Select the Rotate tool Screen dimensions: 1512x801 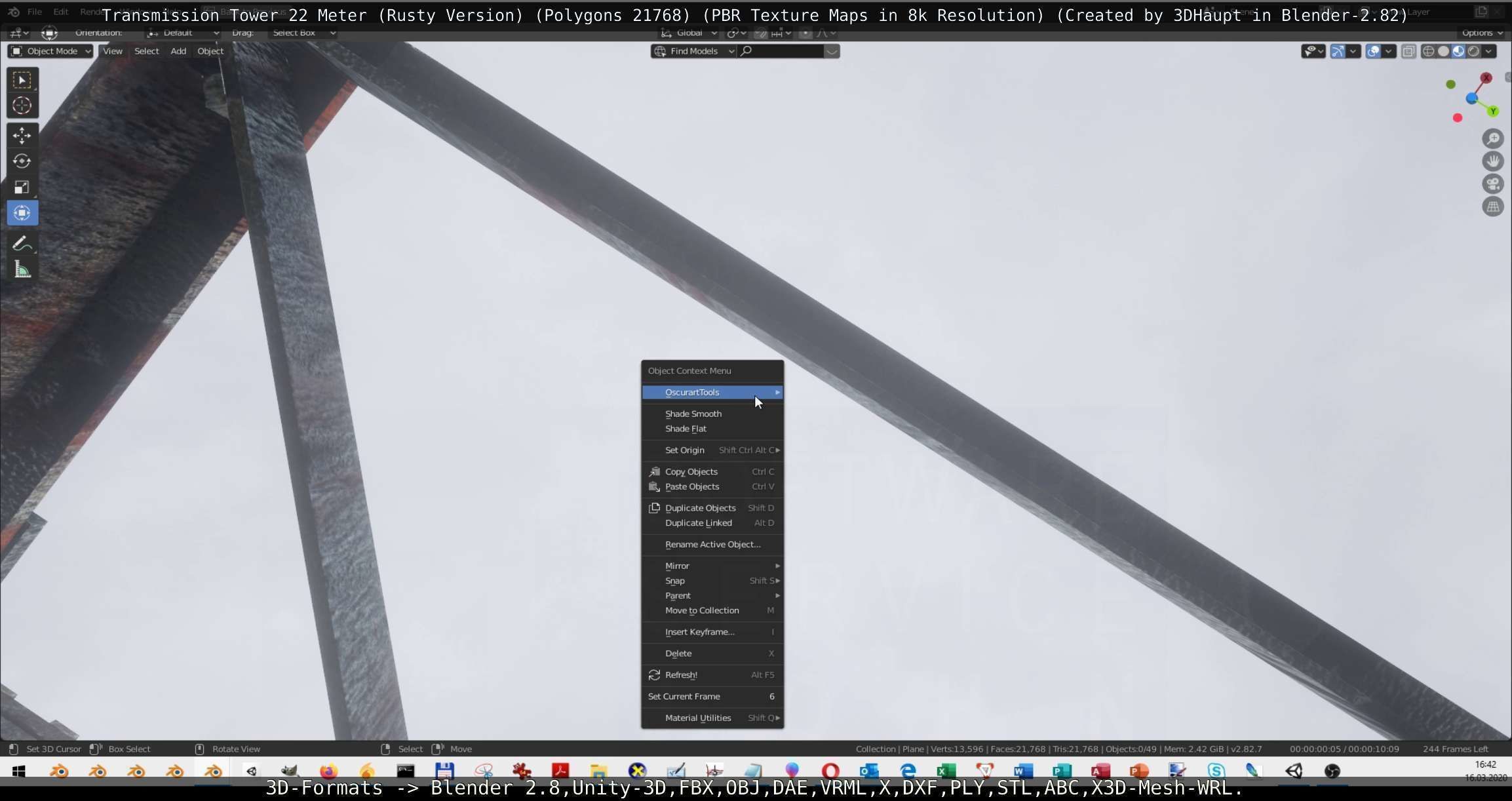(22, 161)
